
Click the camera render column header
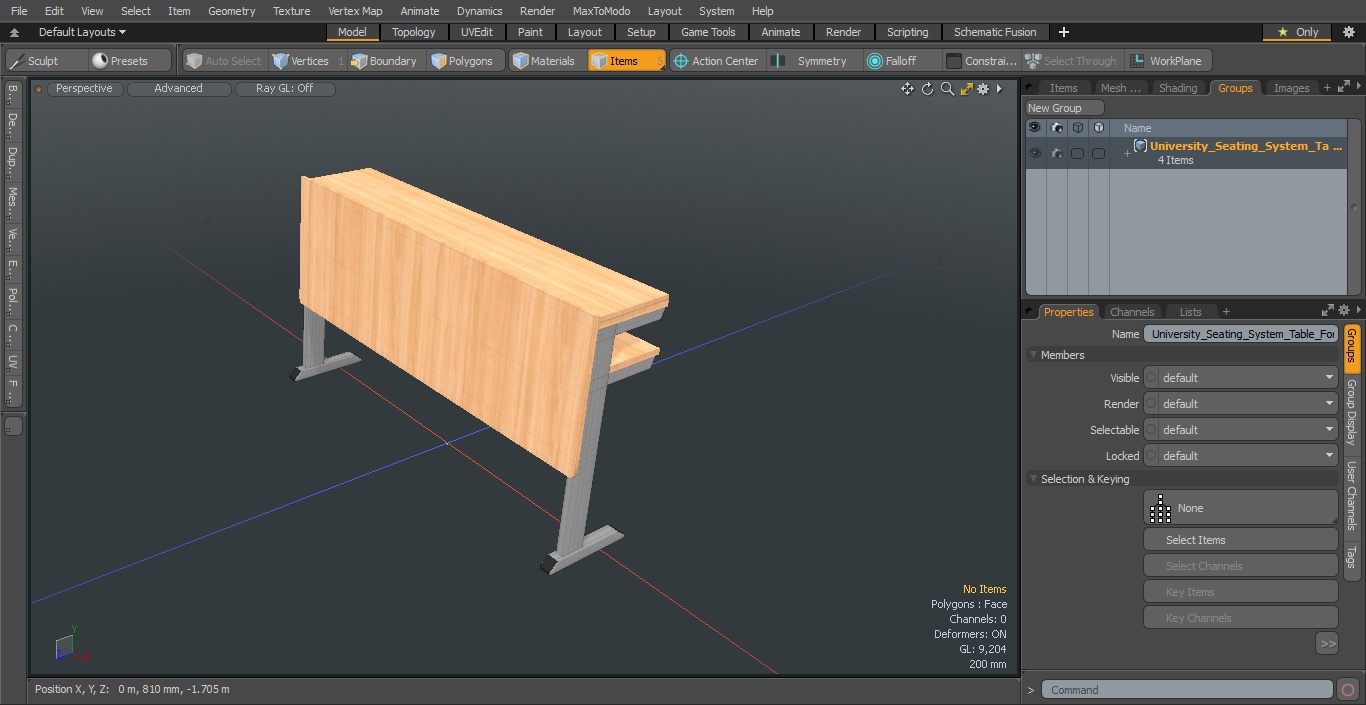point(1057,128)
